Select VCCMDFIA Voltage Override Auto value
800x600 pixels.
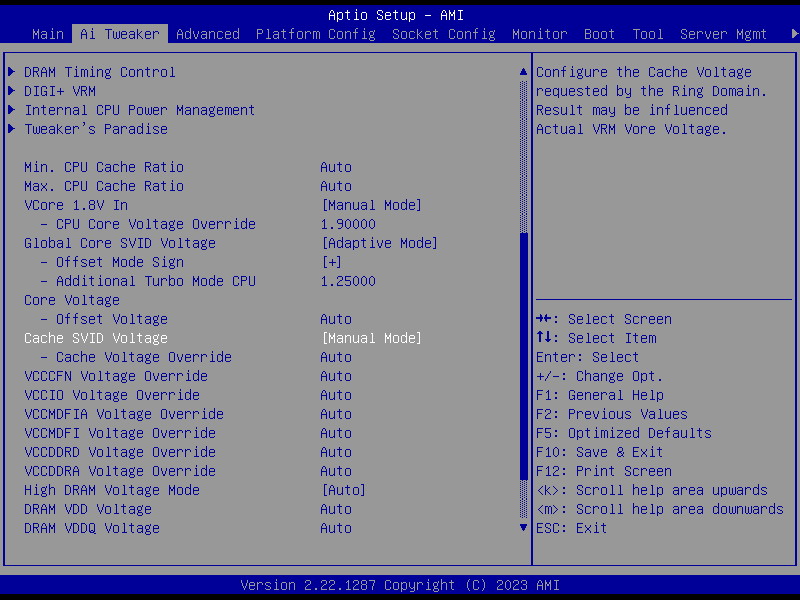pyautogui.click(x=336, y=414)
